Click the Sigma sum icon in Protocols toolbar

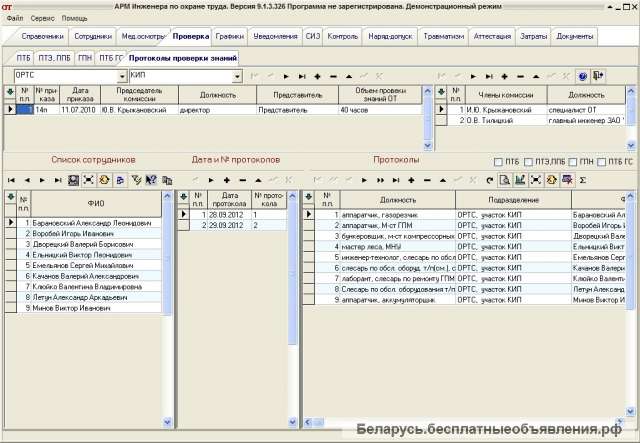[x=583, y=180]
